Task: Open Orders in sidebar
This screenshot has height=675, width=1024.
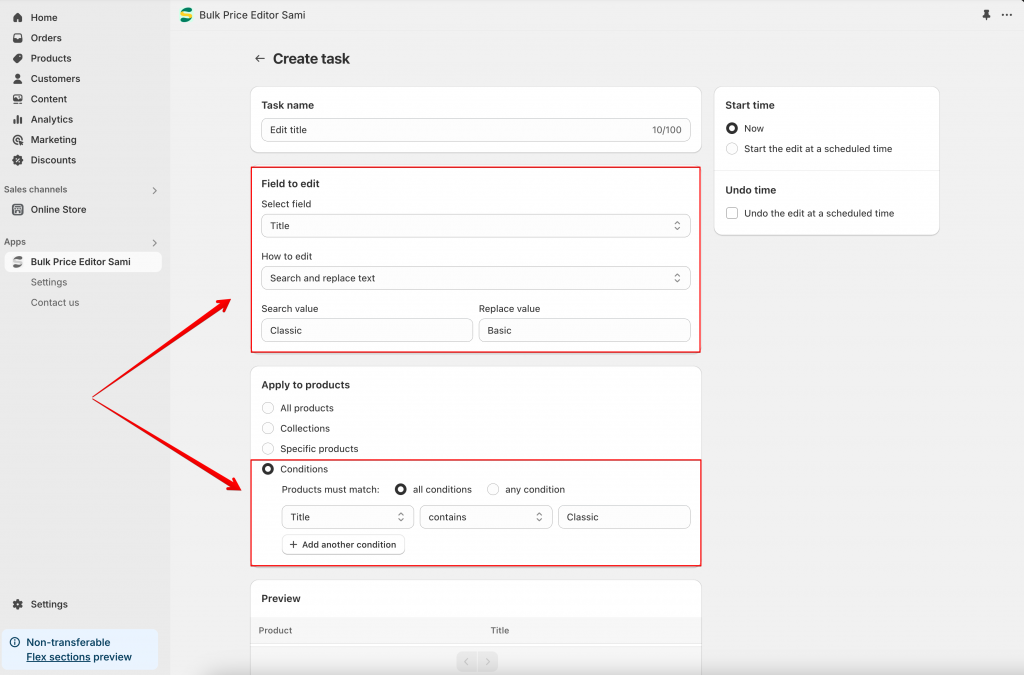Action: point(46,38)
